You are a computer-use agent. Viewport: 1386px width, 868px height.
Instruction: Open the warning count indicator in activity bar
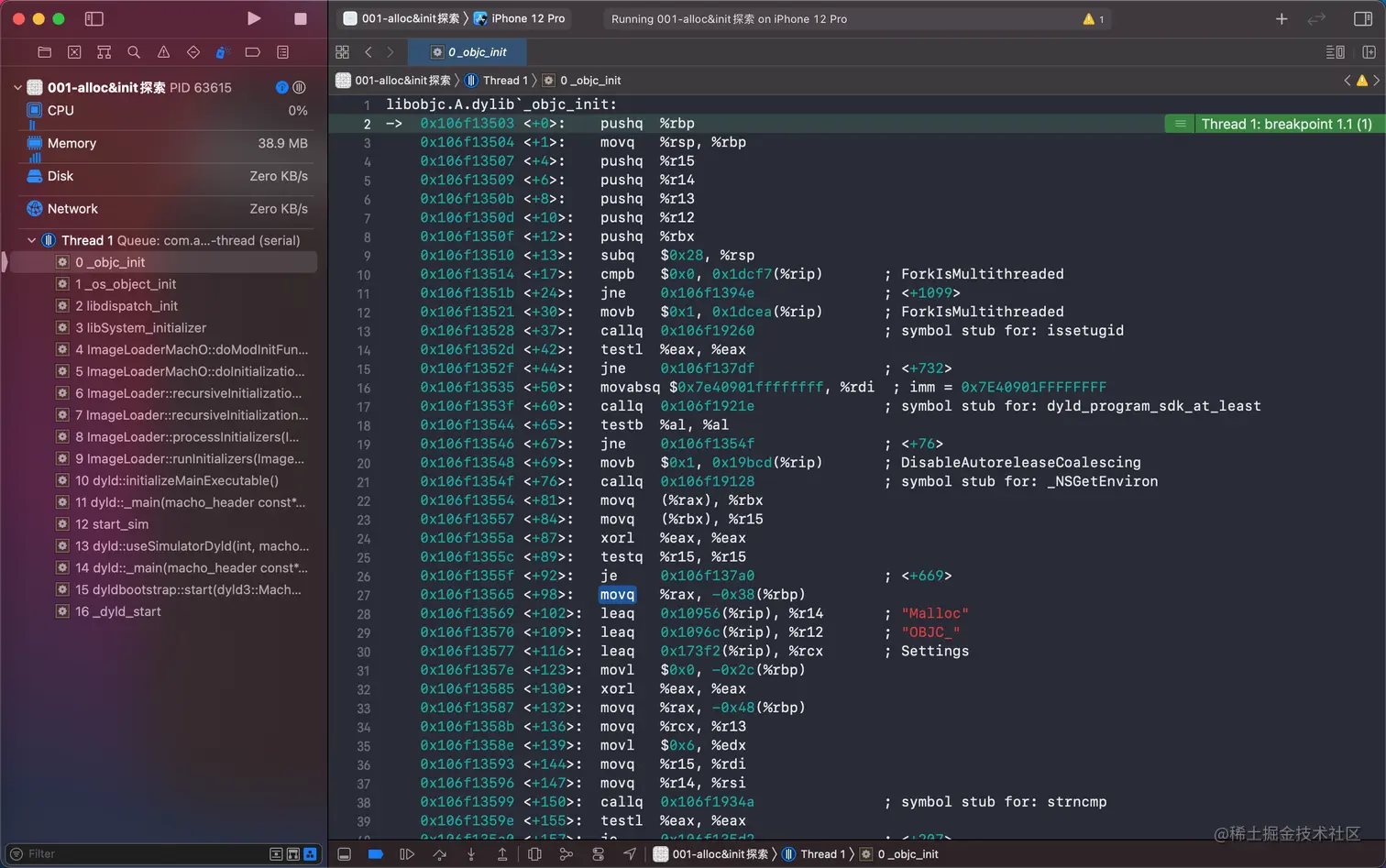click(1094, 18)
